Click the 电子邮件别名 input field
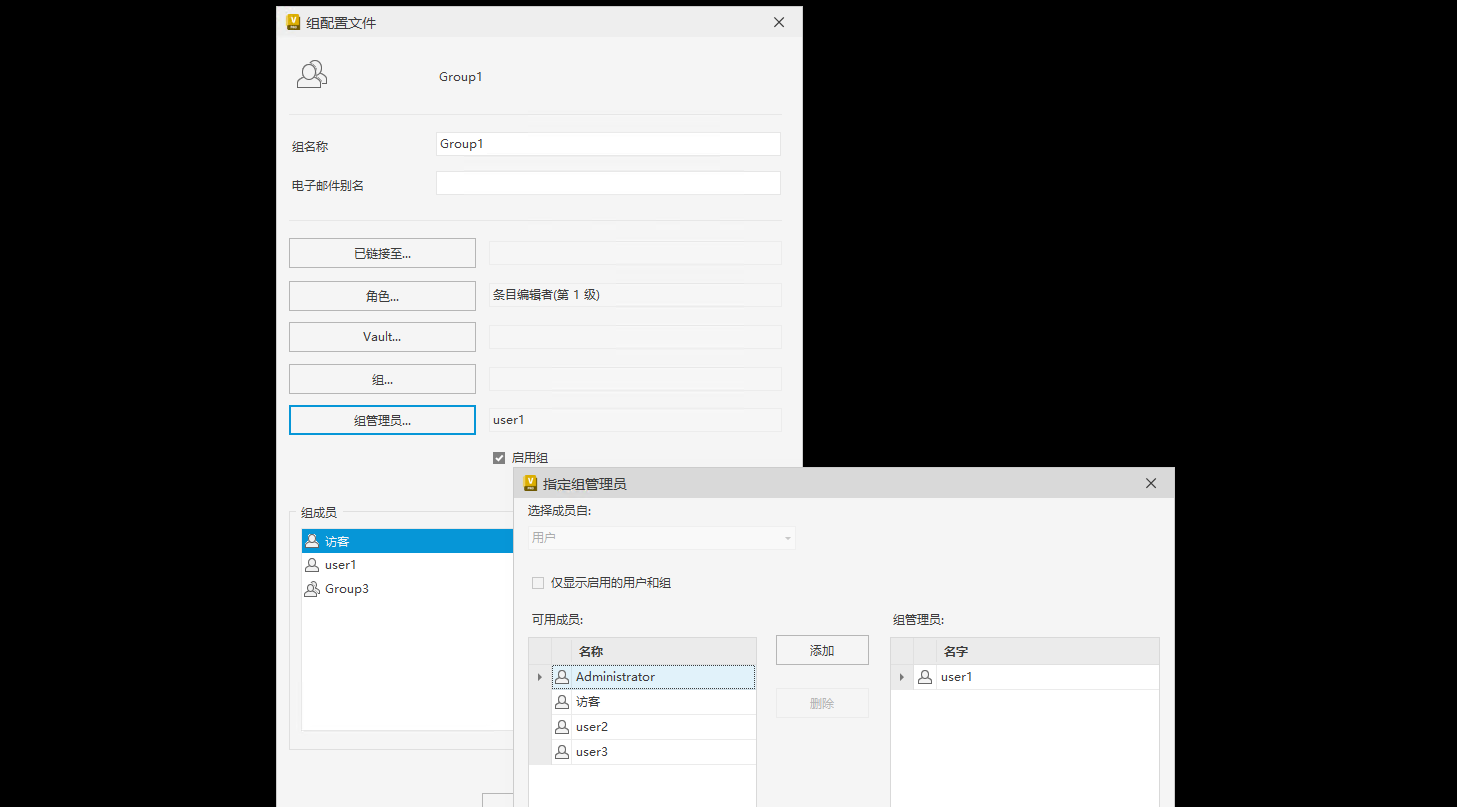The image size is (1457, 807). coord(608,183)
